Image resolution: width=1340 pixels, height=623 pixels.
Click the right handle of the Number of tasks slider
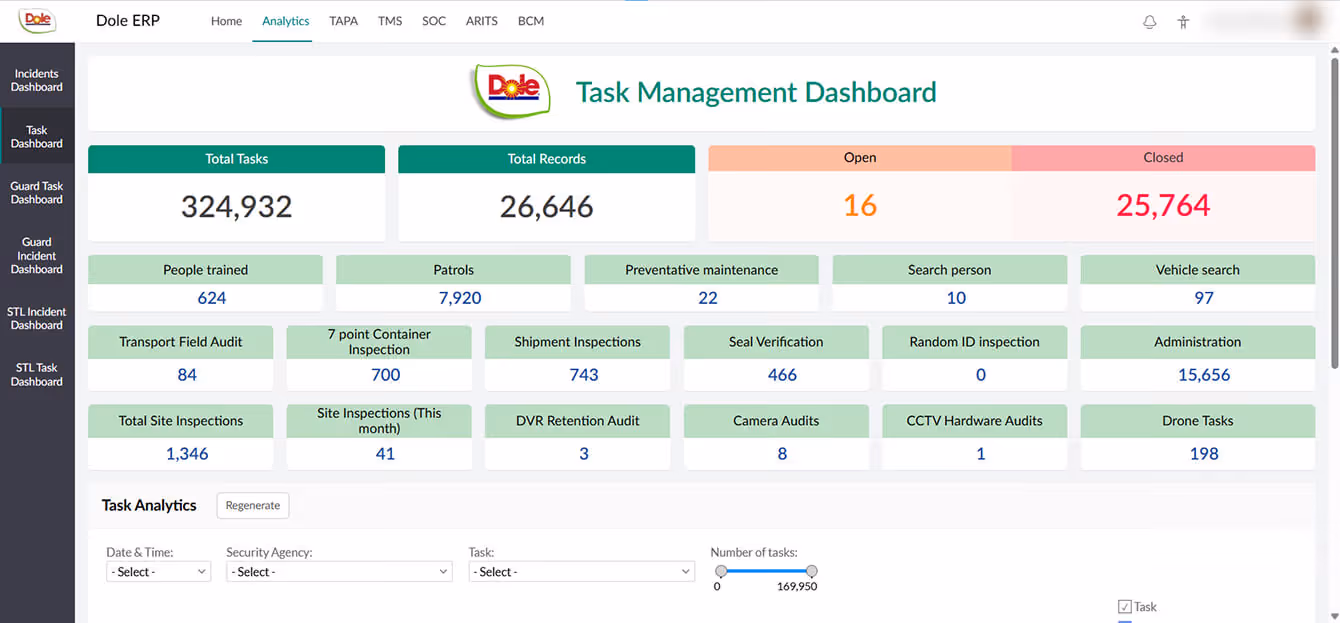812,571
